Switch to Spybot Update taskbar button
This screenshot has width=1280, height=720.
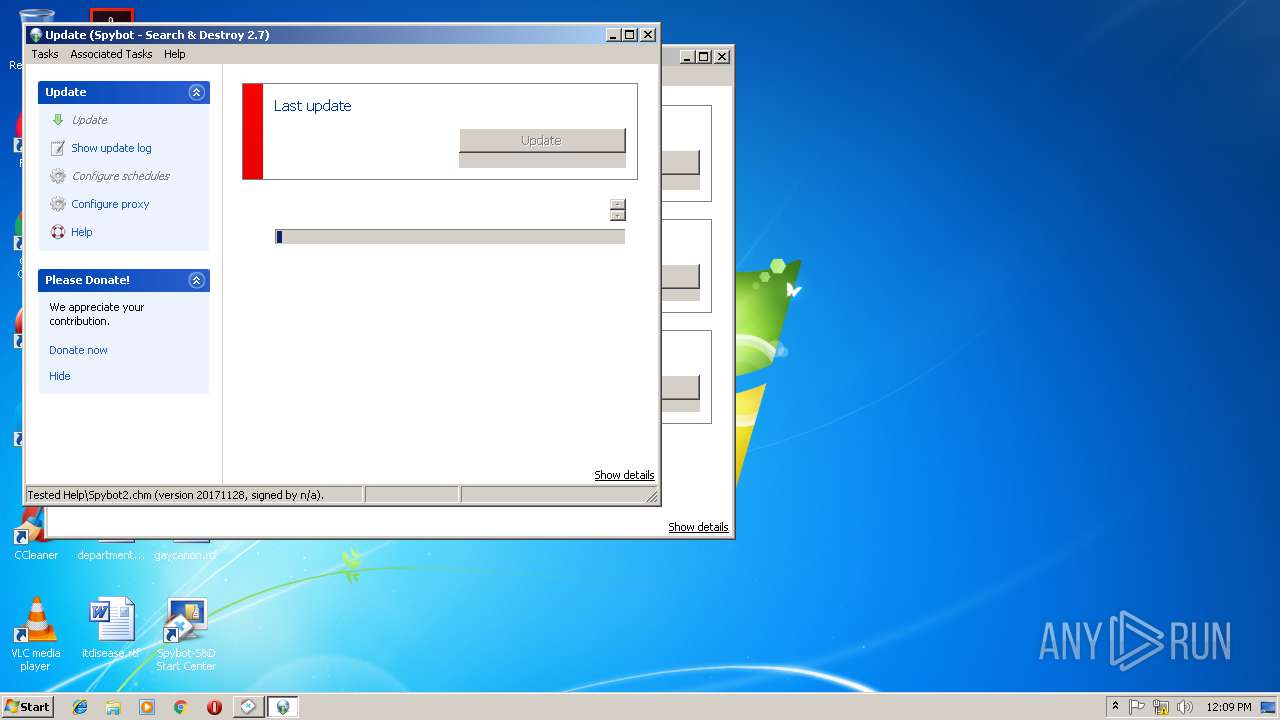[283, 707]
